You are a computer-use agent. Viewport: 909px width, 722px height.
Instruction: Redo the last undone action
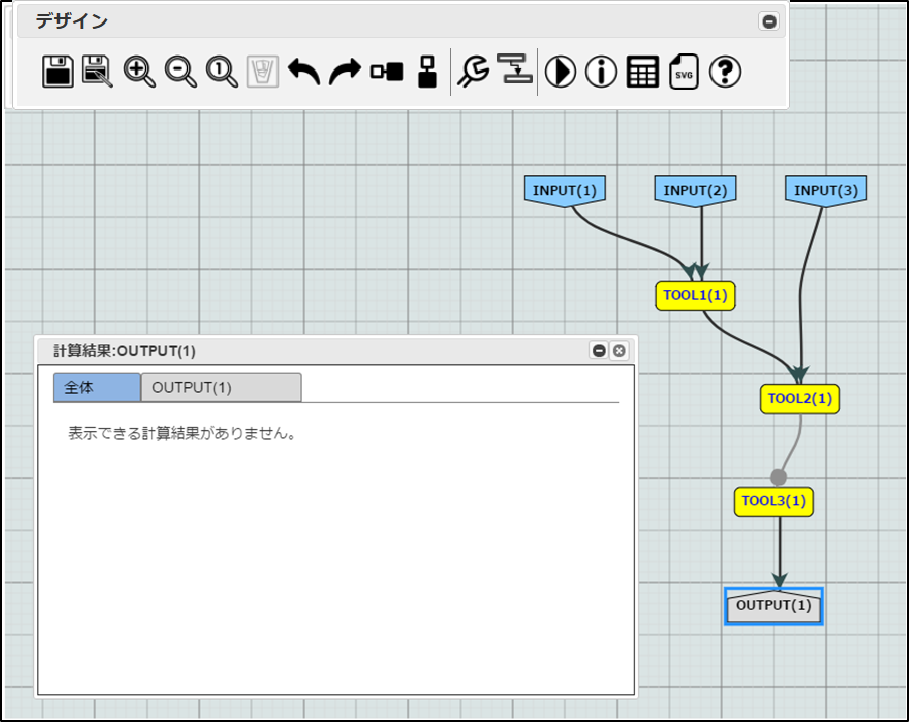[345, 72]
